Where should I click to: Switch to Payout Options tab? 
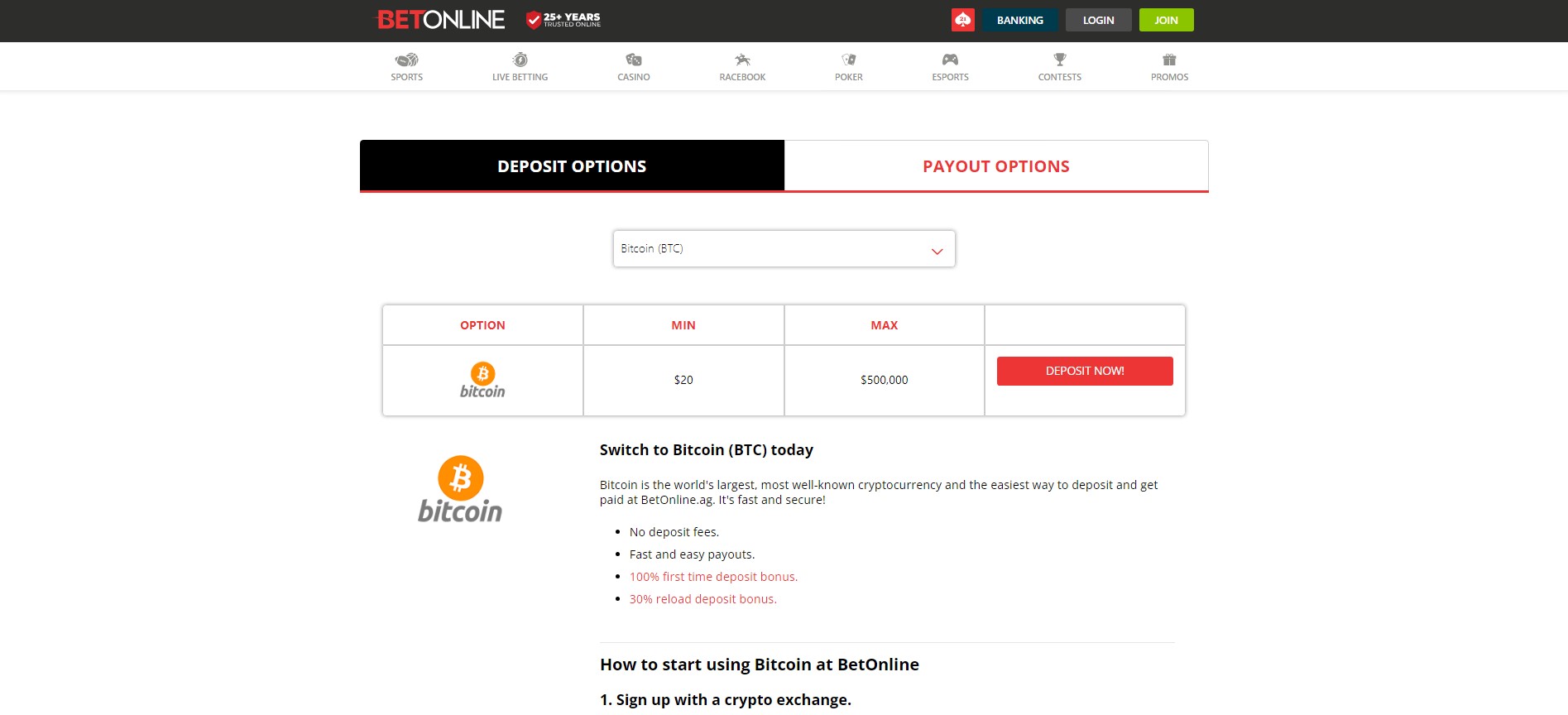(996, 166)
